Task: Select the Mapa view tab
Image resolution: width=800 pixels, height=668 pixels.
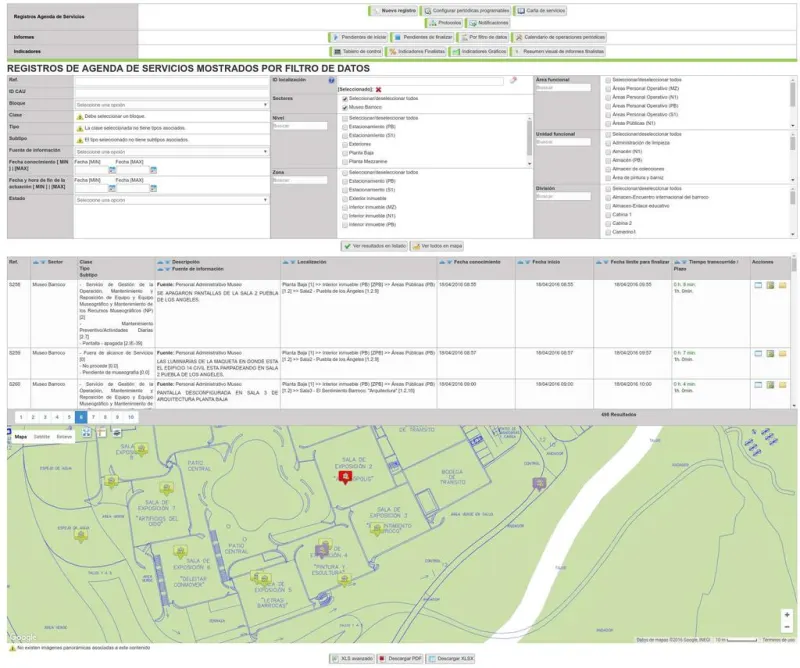Action: click(x=21, y=437)
